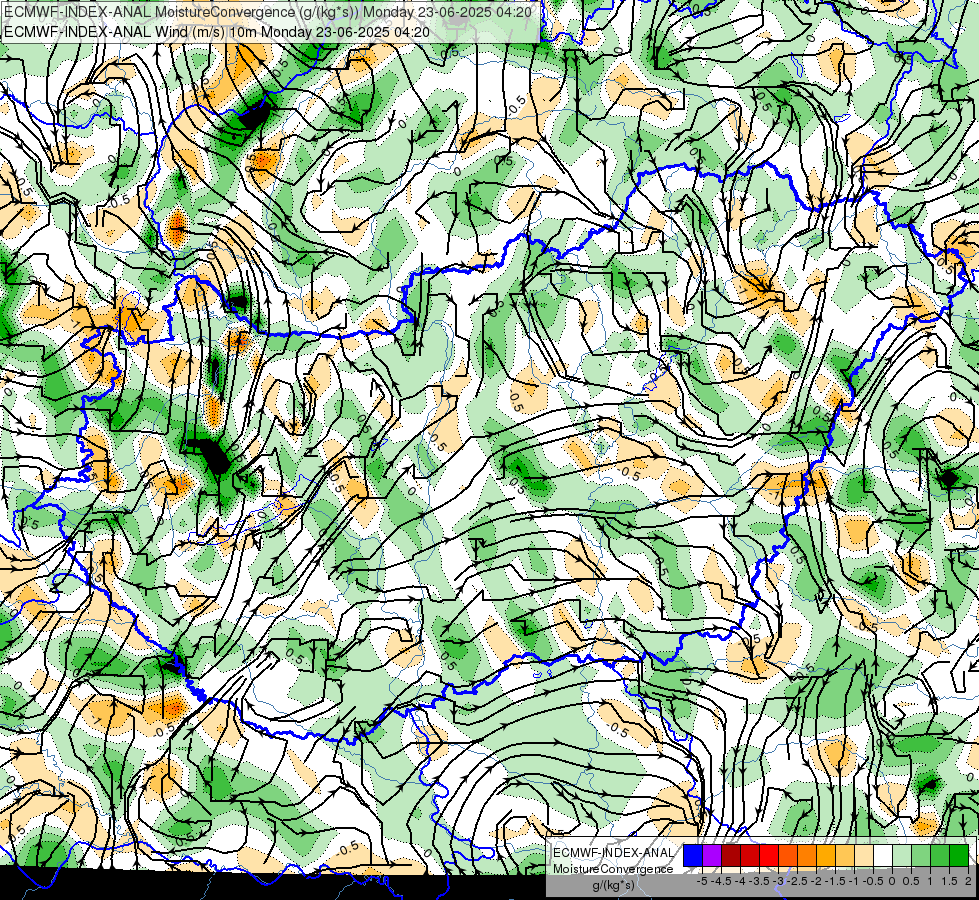979x900 pixels.
Task: Click the -2.5 value on the color scale
Action: click(x=797, y=881)
